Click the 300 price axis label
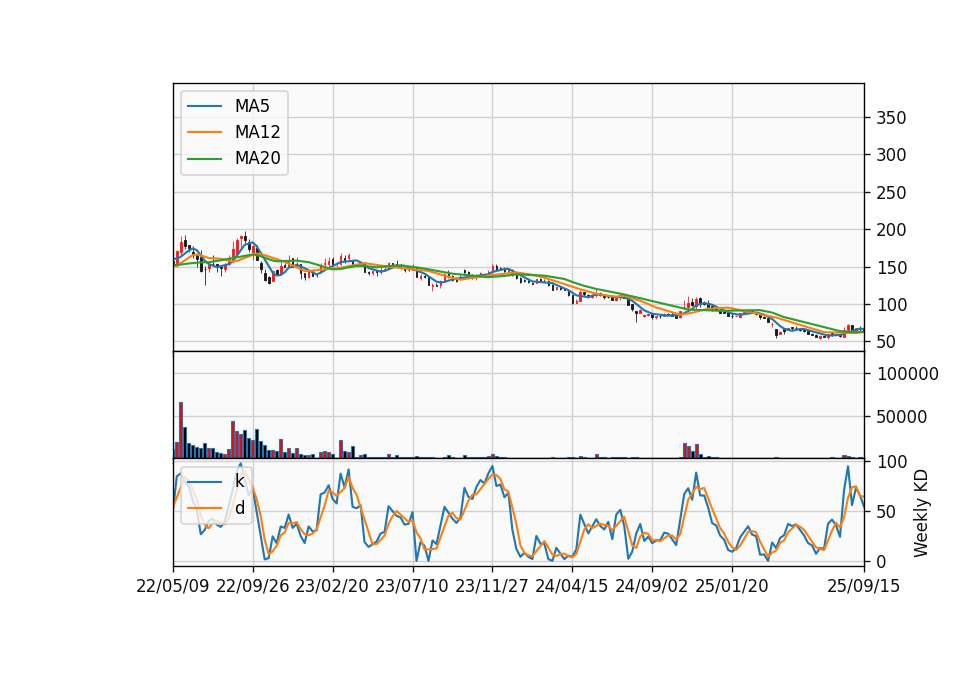Viewport: 960px width, 690px height. click(891, 156)
